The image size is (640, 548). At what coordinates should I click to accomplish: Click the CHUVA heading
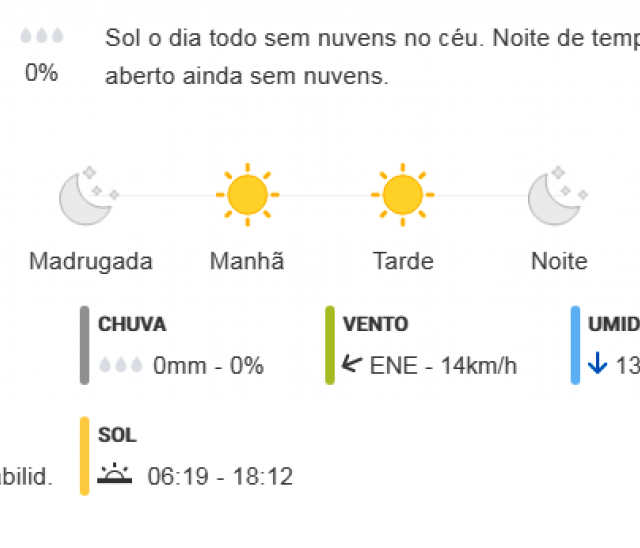[132, 324]
